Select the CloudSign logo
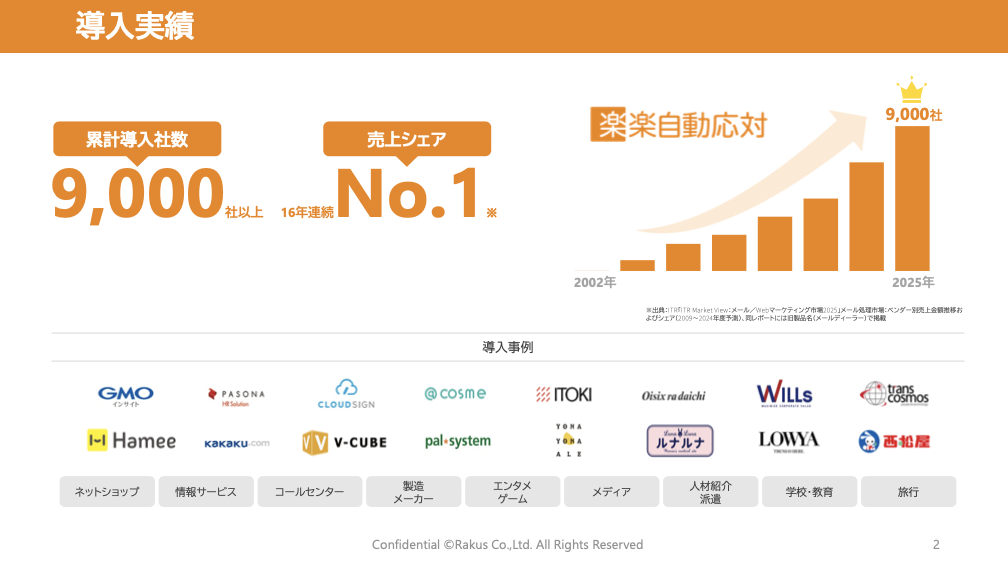 click(346, 394)
